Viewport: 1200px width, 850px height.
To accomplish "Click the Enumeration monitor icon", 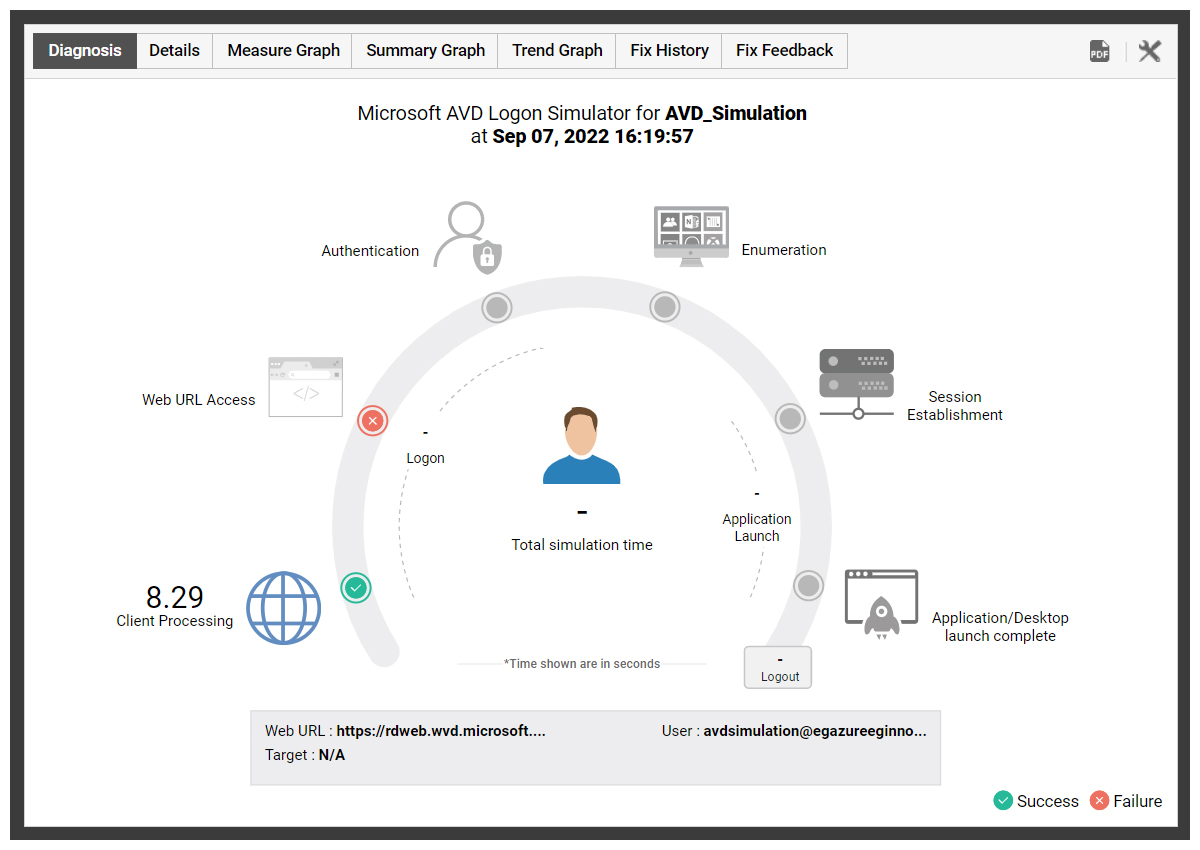I will coord(691,236).
